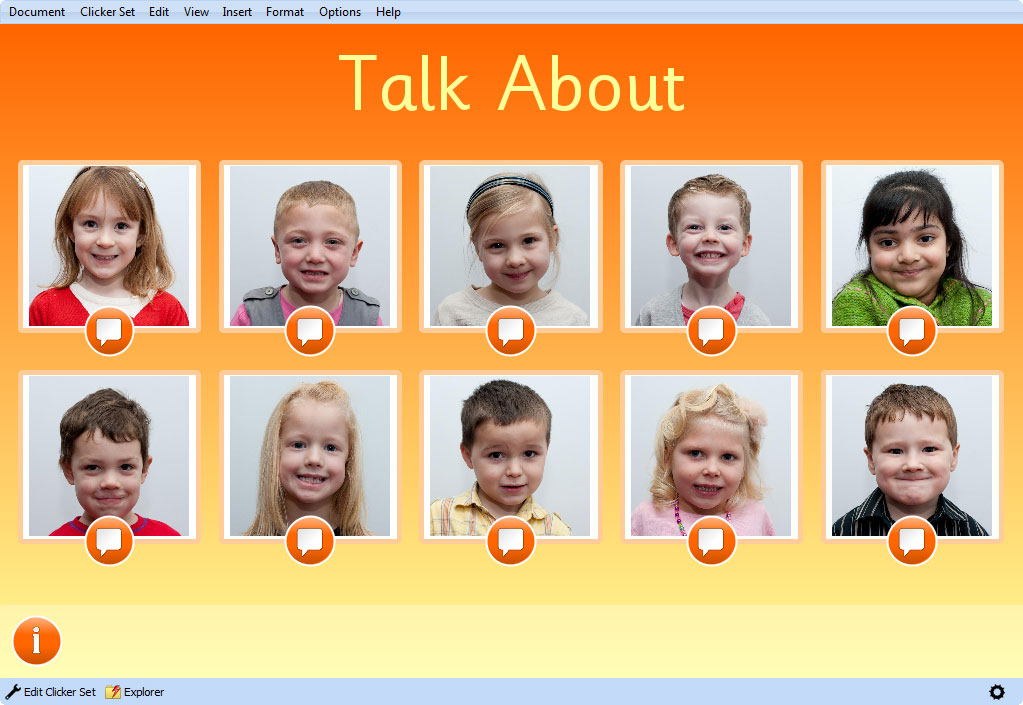
Task: Open the Options menu
Action: (339, 11)
